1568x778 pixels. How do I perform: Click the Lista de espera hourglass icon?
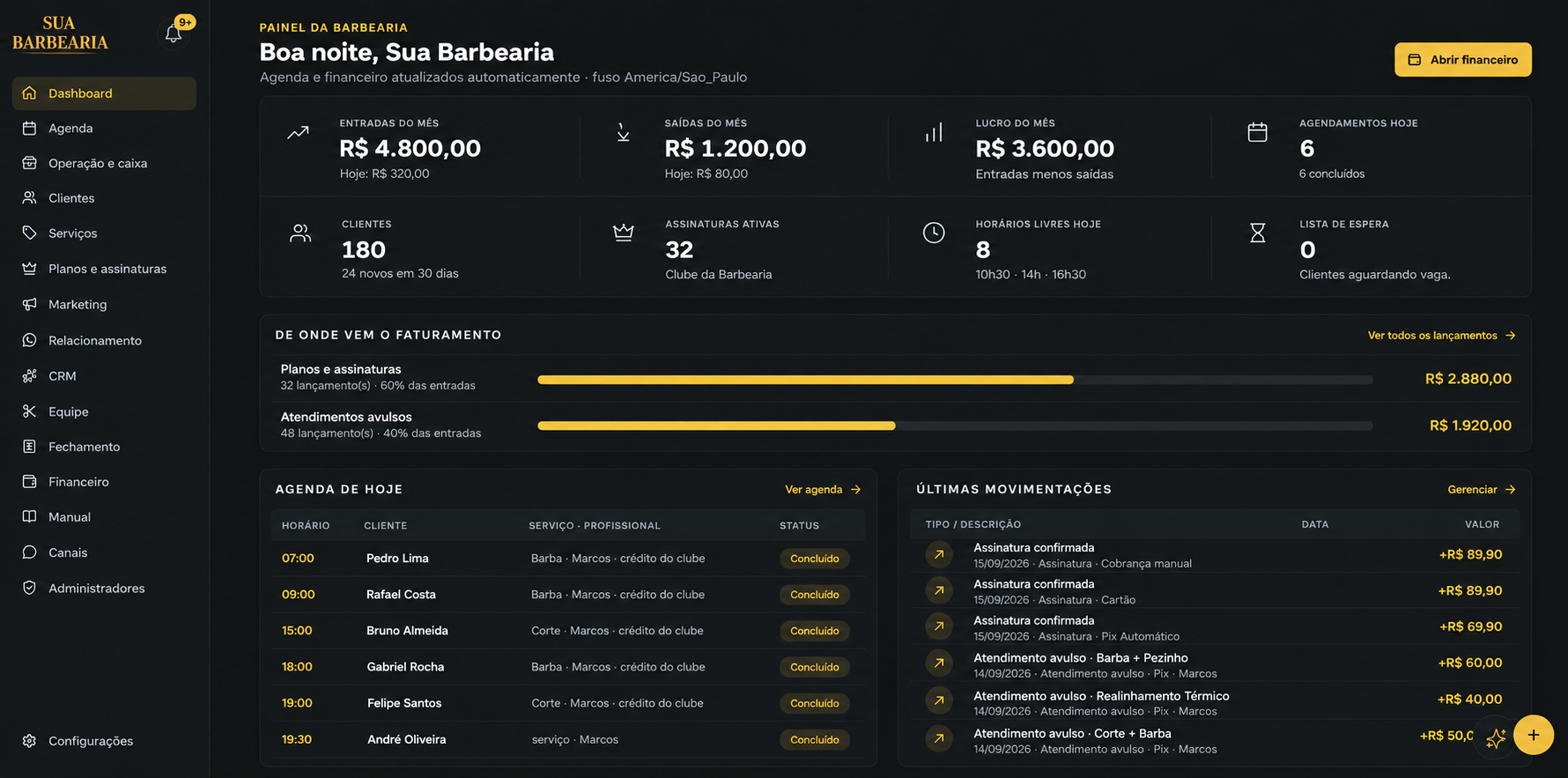point(1257,233)
